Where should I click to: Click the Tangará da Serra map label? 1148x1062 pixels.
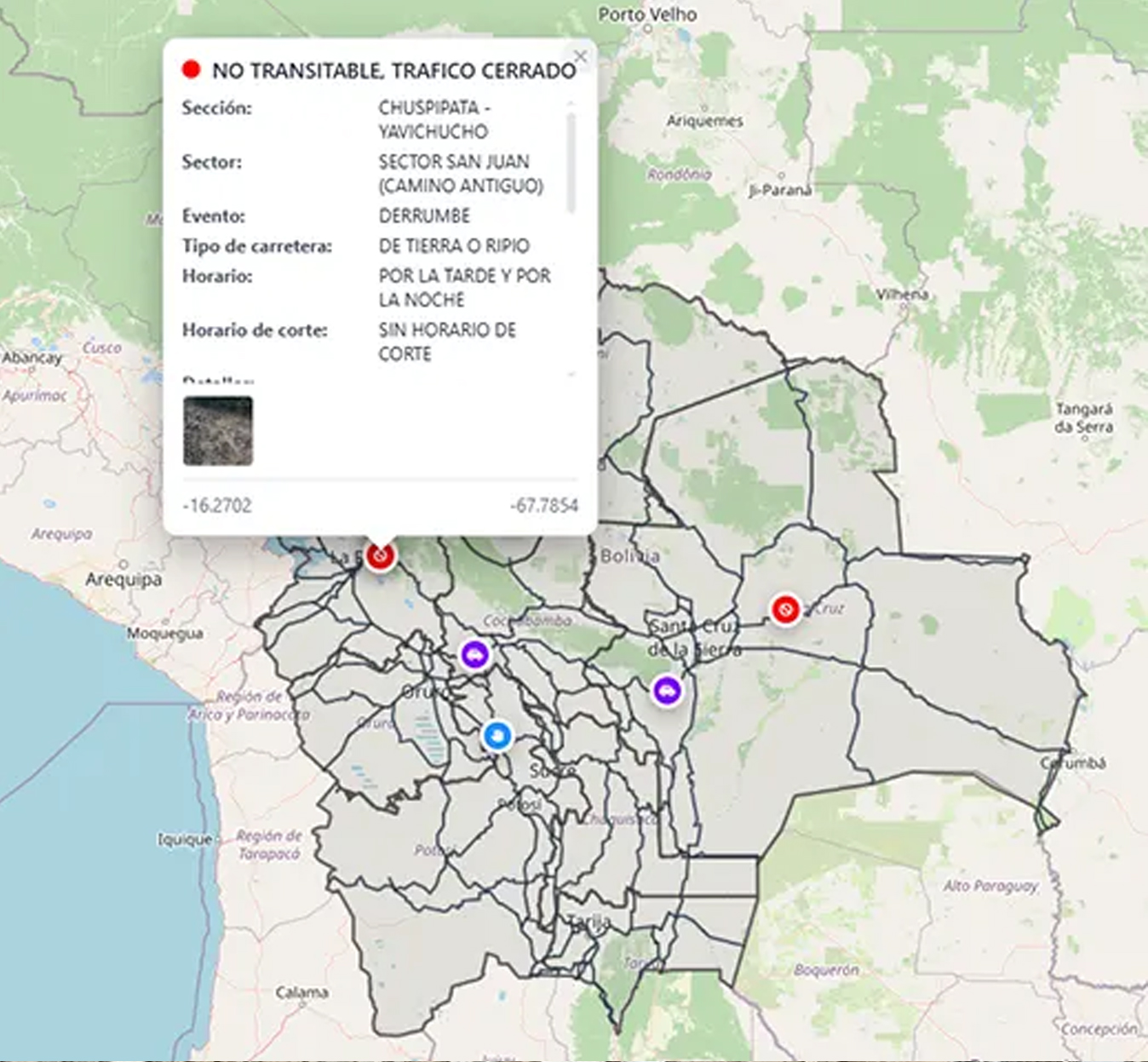point(1083,418)
